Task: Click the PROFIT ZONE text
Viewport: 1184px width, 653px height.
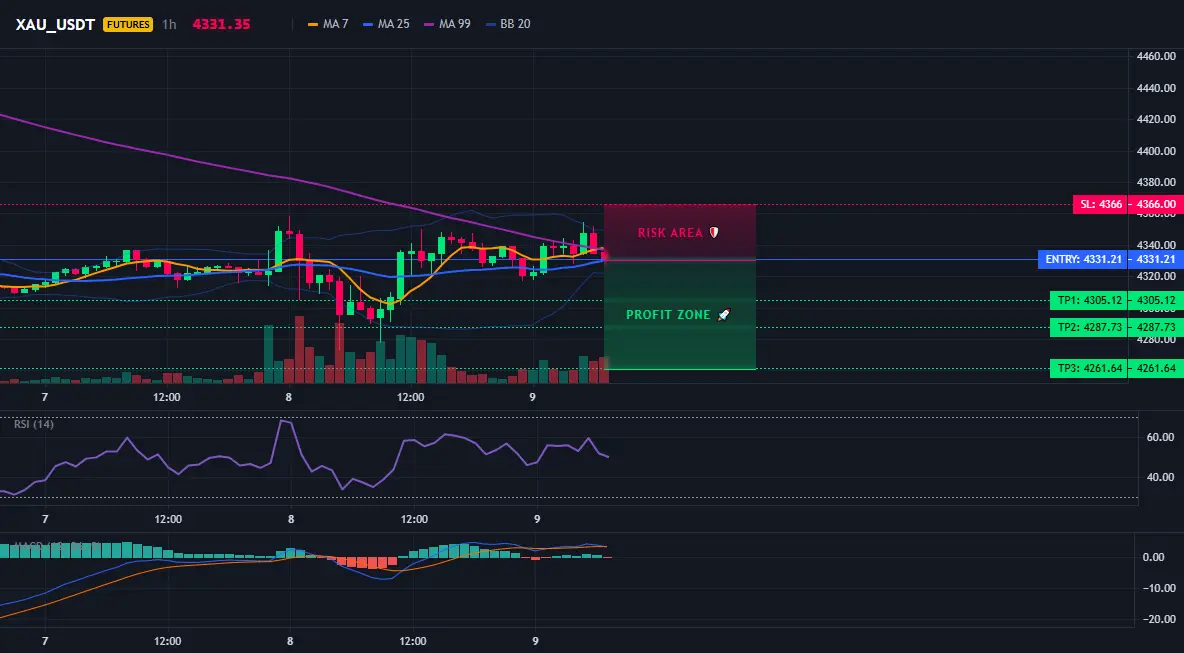Action: [668, 315]
